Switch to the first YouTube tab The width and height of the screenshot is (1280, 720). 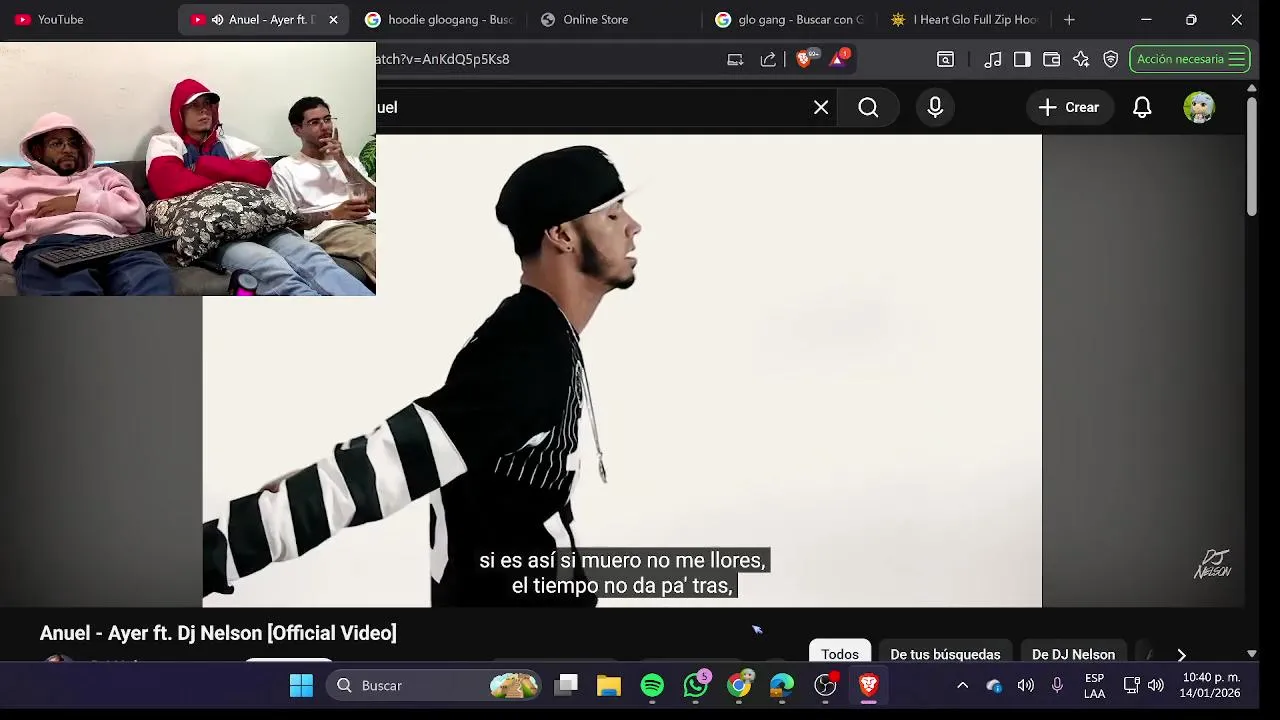pos(88,19)
